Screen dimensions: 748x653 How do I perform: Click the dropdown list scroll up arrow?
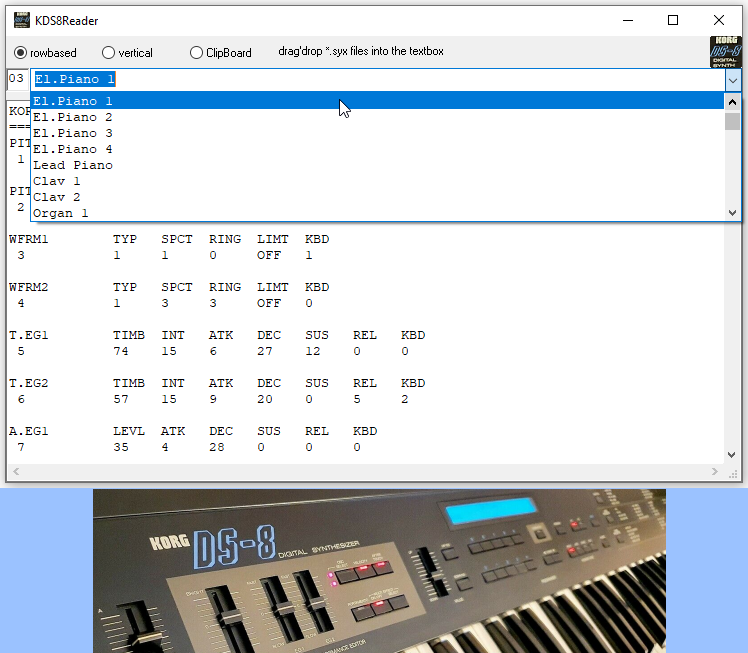tap(732, 102)
